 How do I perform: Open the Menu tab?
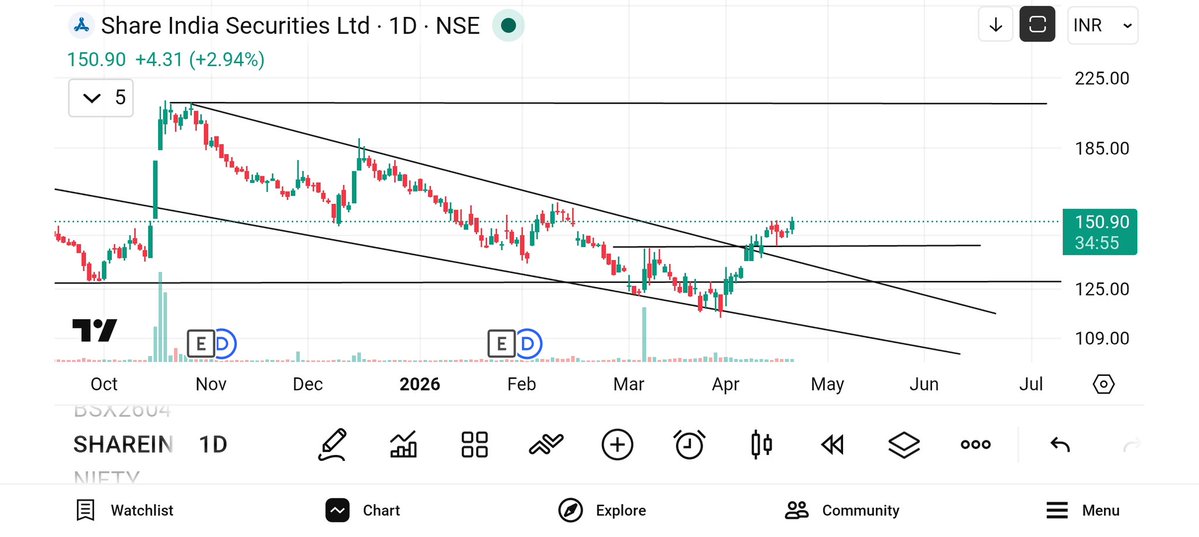(x=1082, y=510)
